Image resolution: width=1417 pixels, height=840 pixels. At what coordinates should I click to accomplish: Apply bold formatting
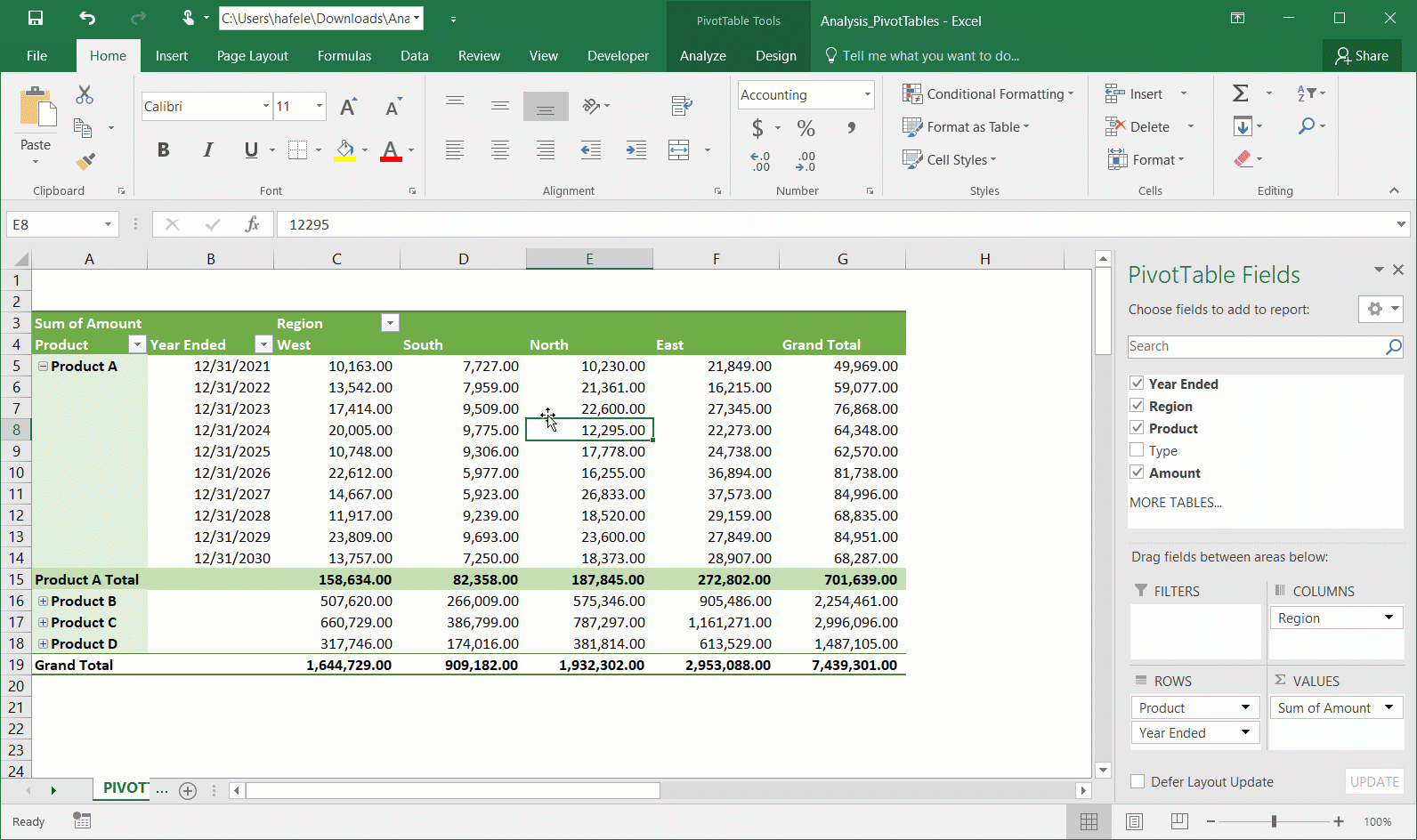[163, 149]
